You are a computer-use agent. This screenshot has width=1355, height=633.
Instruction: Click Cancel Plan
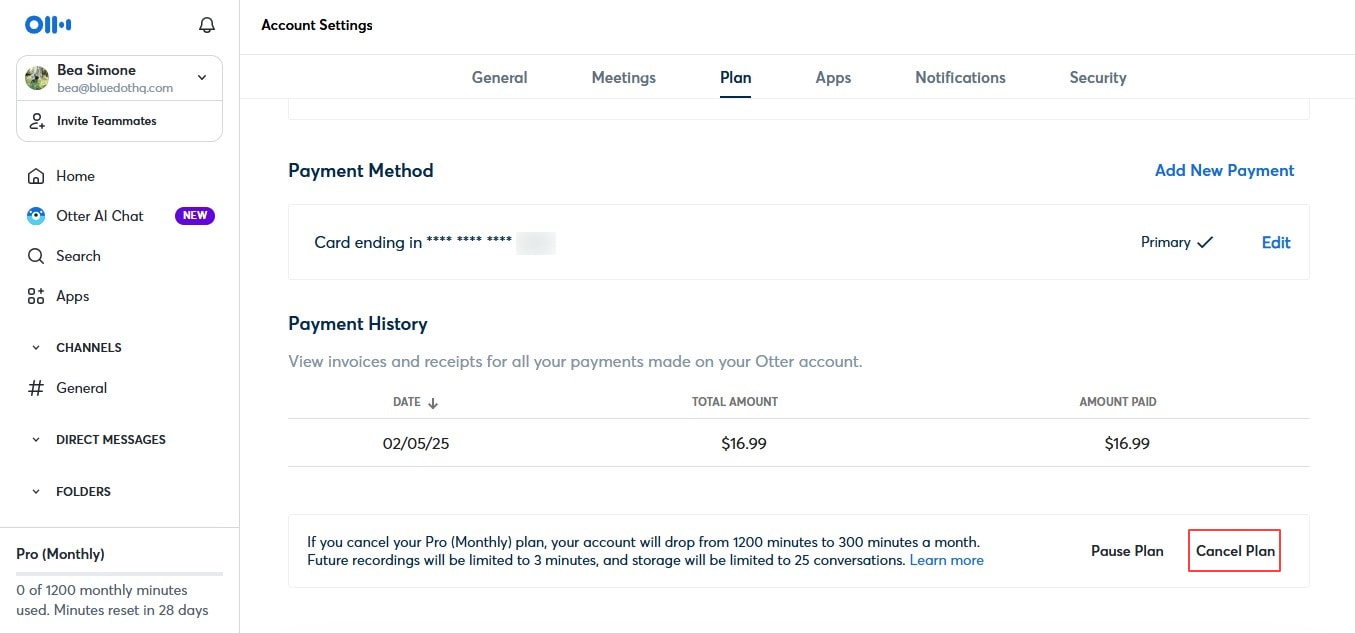point(1235,551)
